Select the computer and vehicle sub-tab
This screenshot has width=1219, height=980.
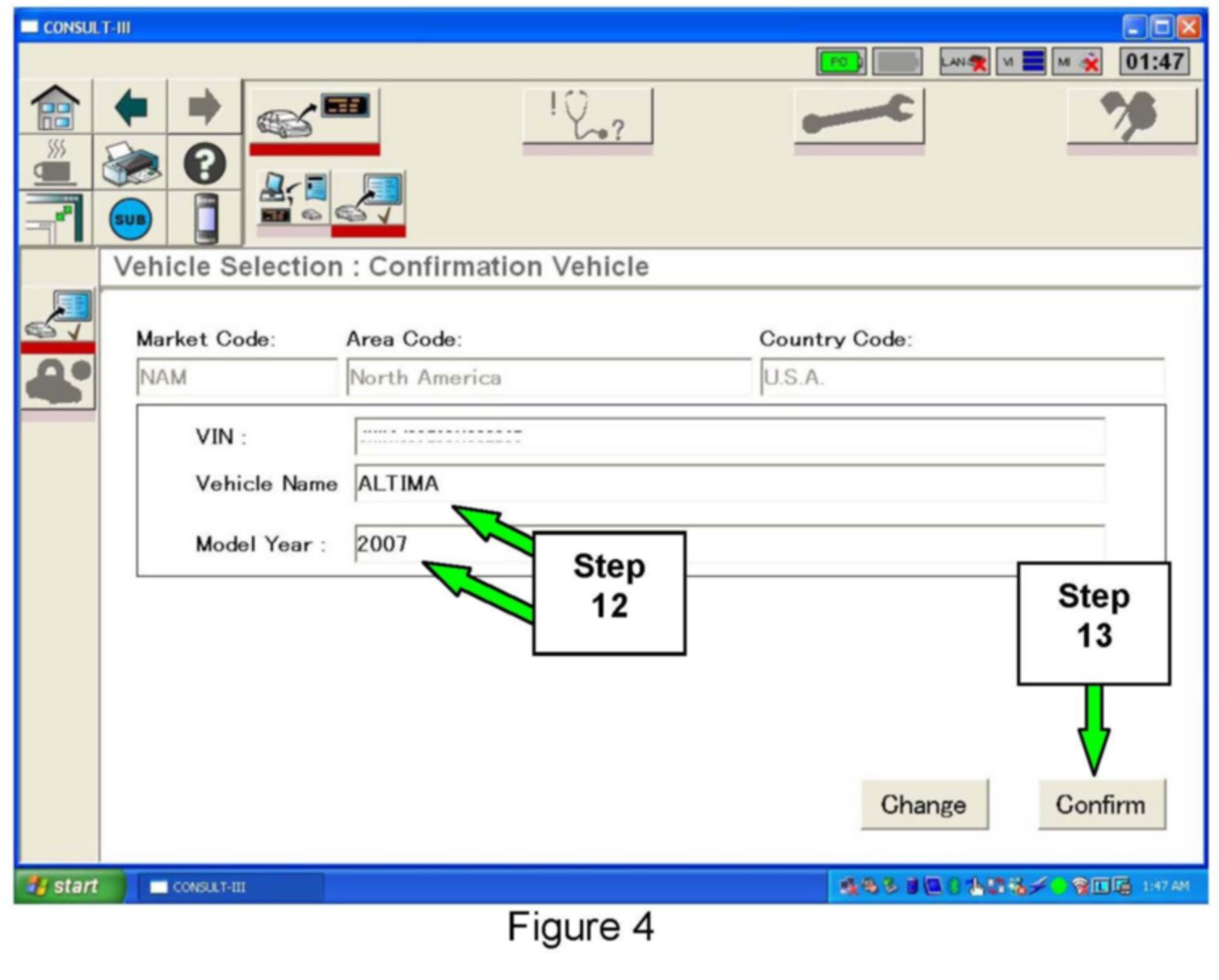(x=293, y=201)
